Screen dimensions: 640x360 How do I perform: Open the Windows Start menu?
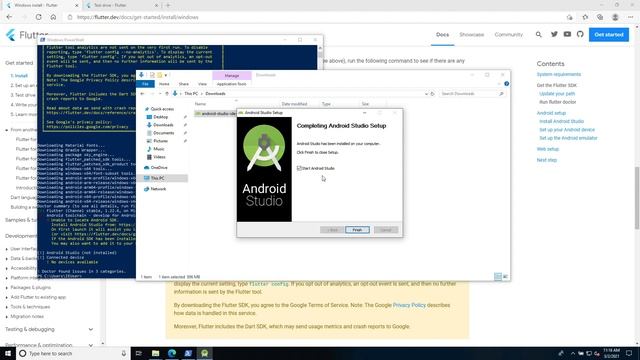click(8, 353)
